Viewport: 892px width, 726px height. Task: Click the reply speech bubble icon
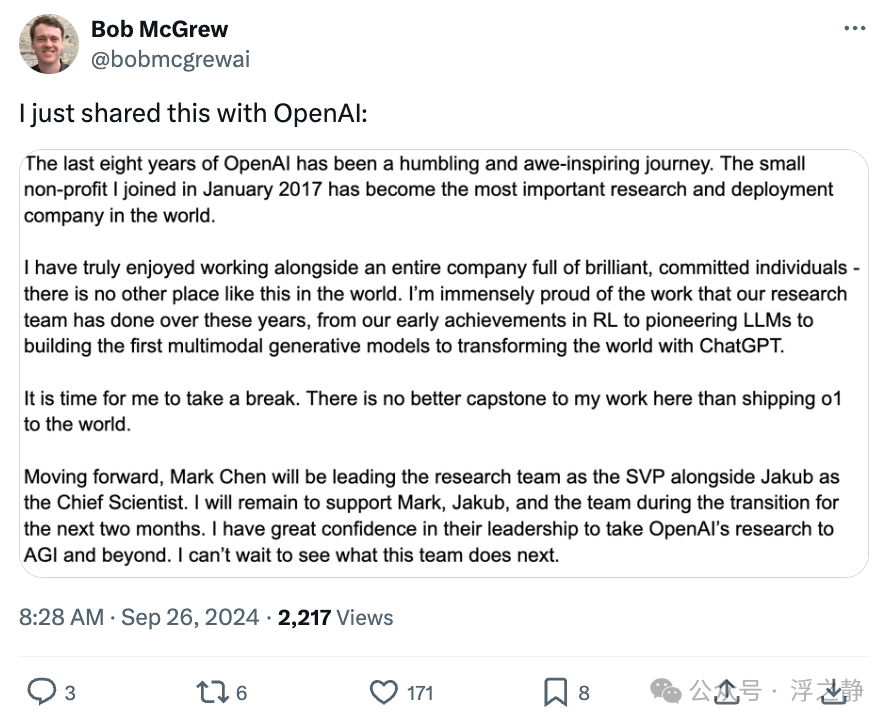[41, 691]
